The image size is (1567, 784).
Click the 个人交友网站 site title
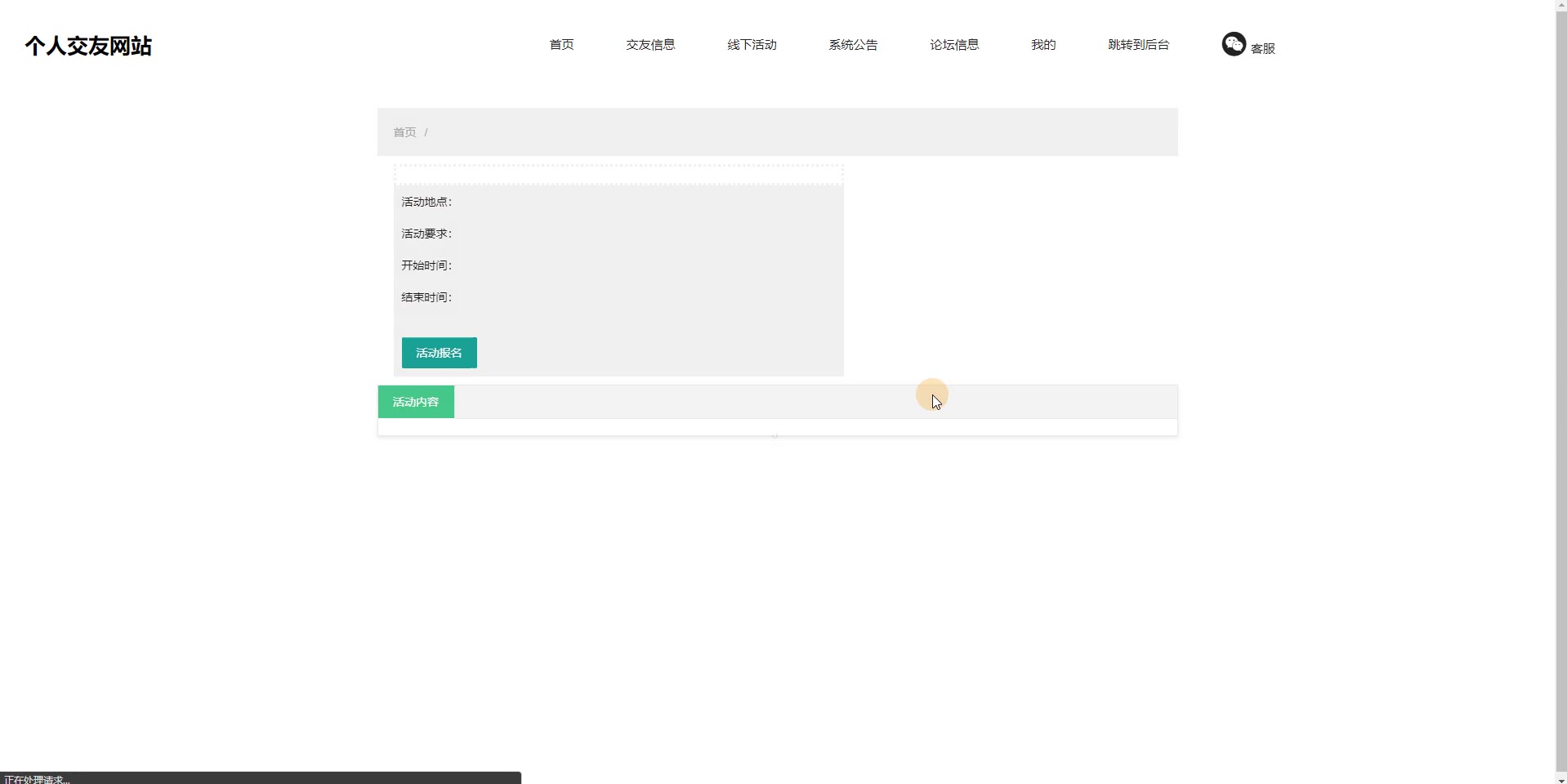click(88, 46)
